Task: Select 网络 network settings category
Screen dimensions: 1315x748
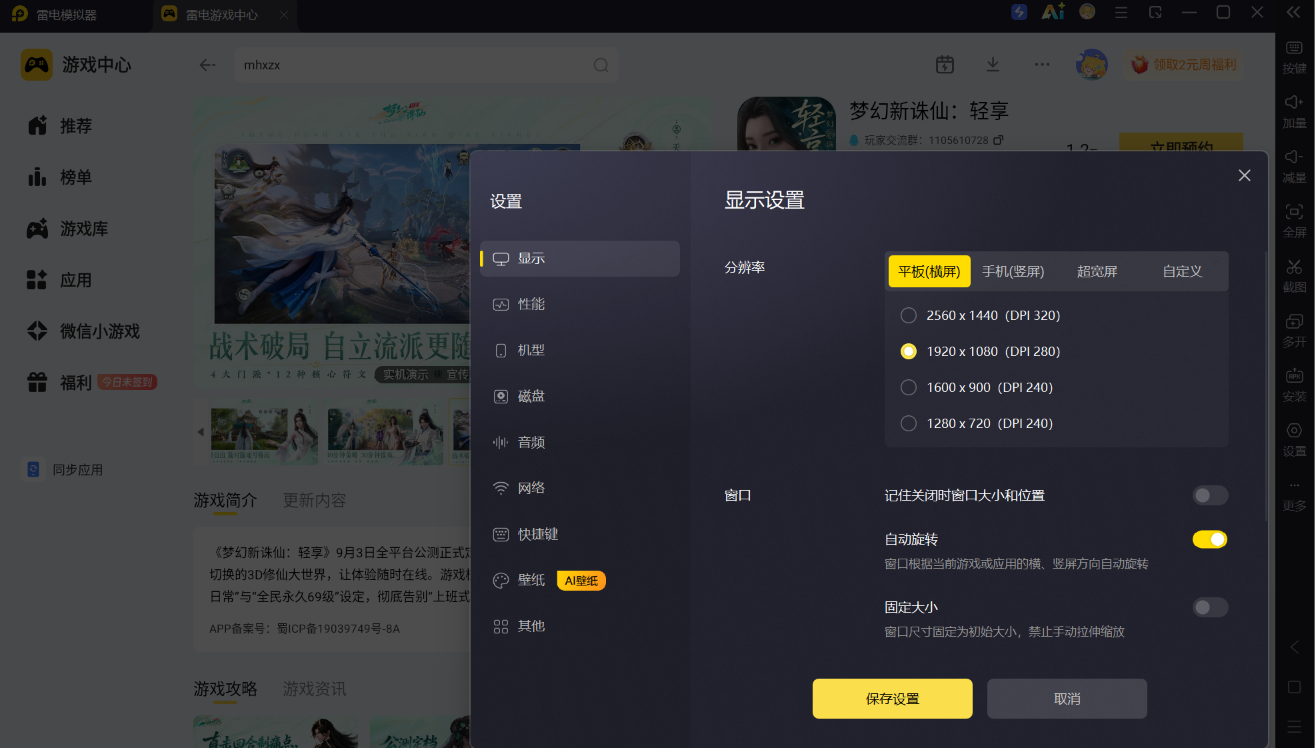Action: click(x=580, y=488)
